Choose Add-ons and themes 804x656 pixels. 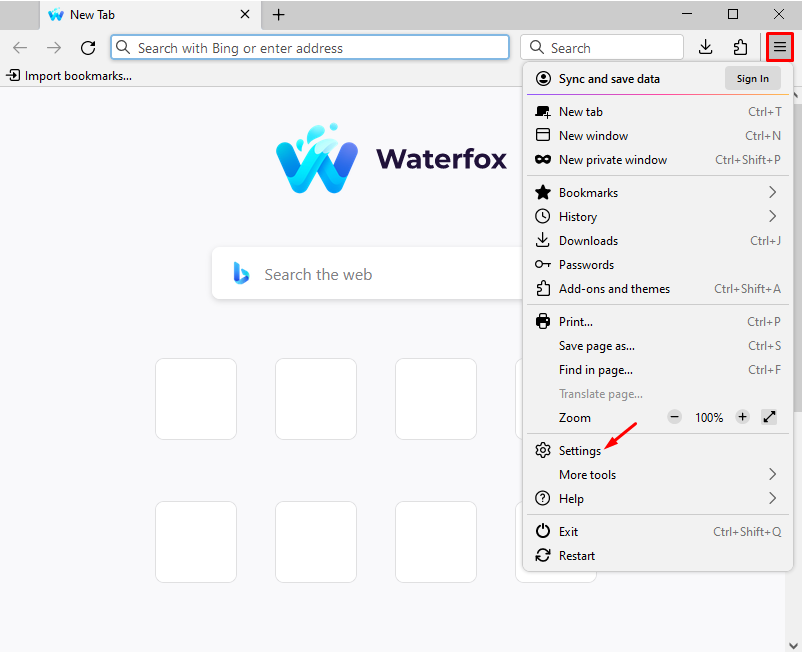[614, 288]
